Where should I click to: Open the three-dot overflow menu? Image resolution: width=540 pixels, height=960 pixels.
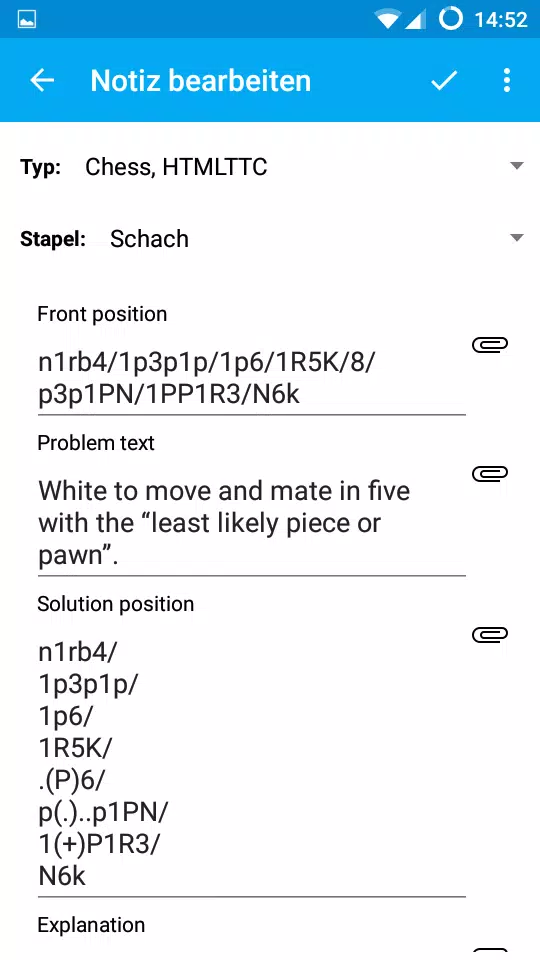coord(506,80)
